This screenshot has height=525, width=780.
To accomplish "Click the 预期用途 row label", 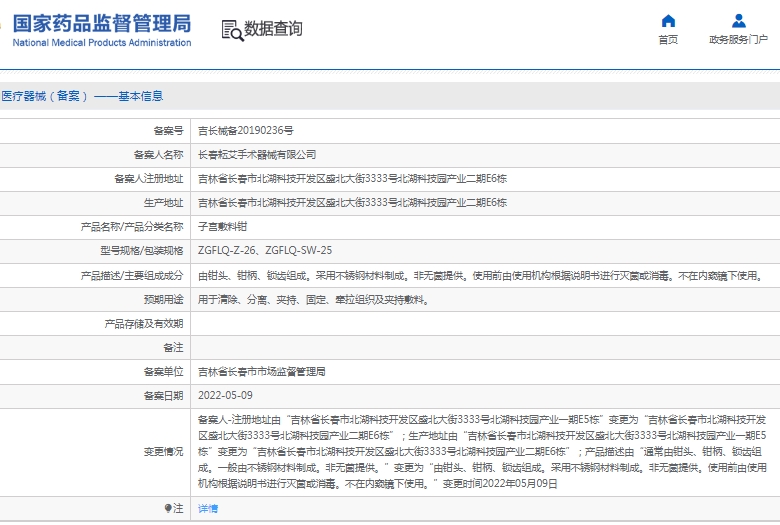I will tap(163, 300).
